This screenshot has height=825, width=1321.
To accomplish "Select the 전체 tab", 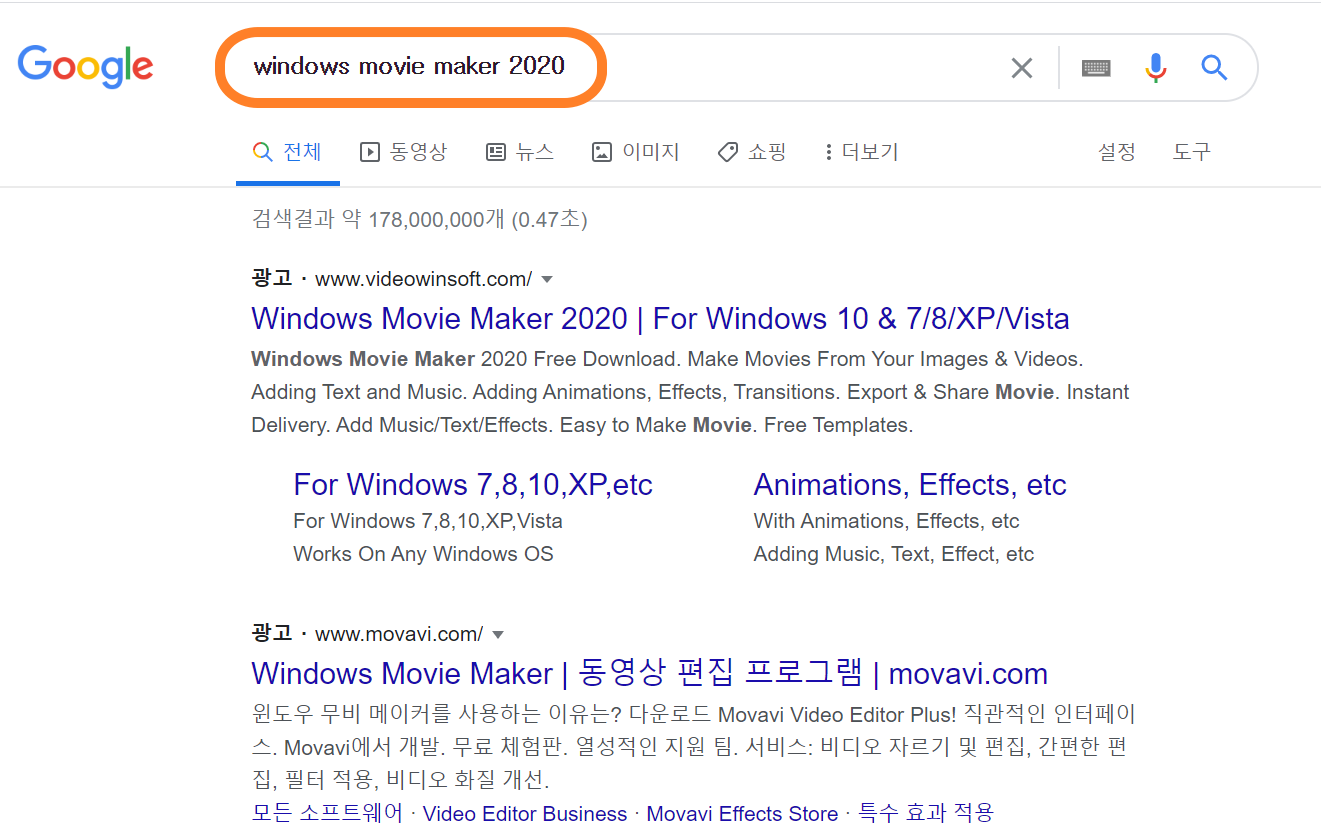I will (287, 152).
